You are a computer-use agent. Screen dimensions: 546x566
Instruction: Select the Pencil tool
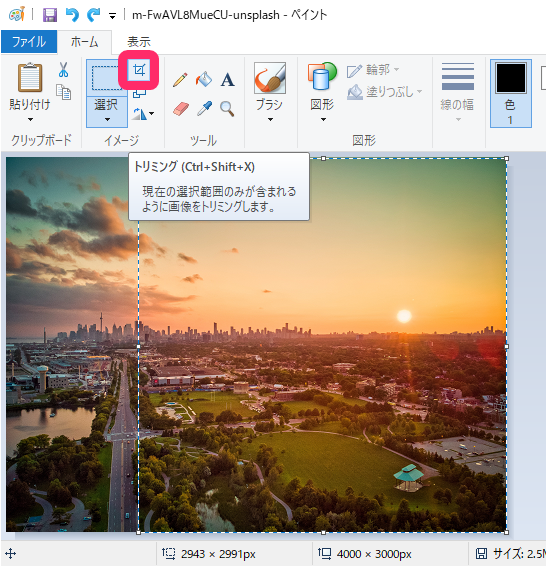click(x=180, y=80)
